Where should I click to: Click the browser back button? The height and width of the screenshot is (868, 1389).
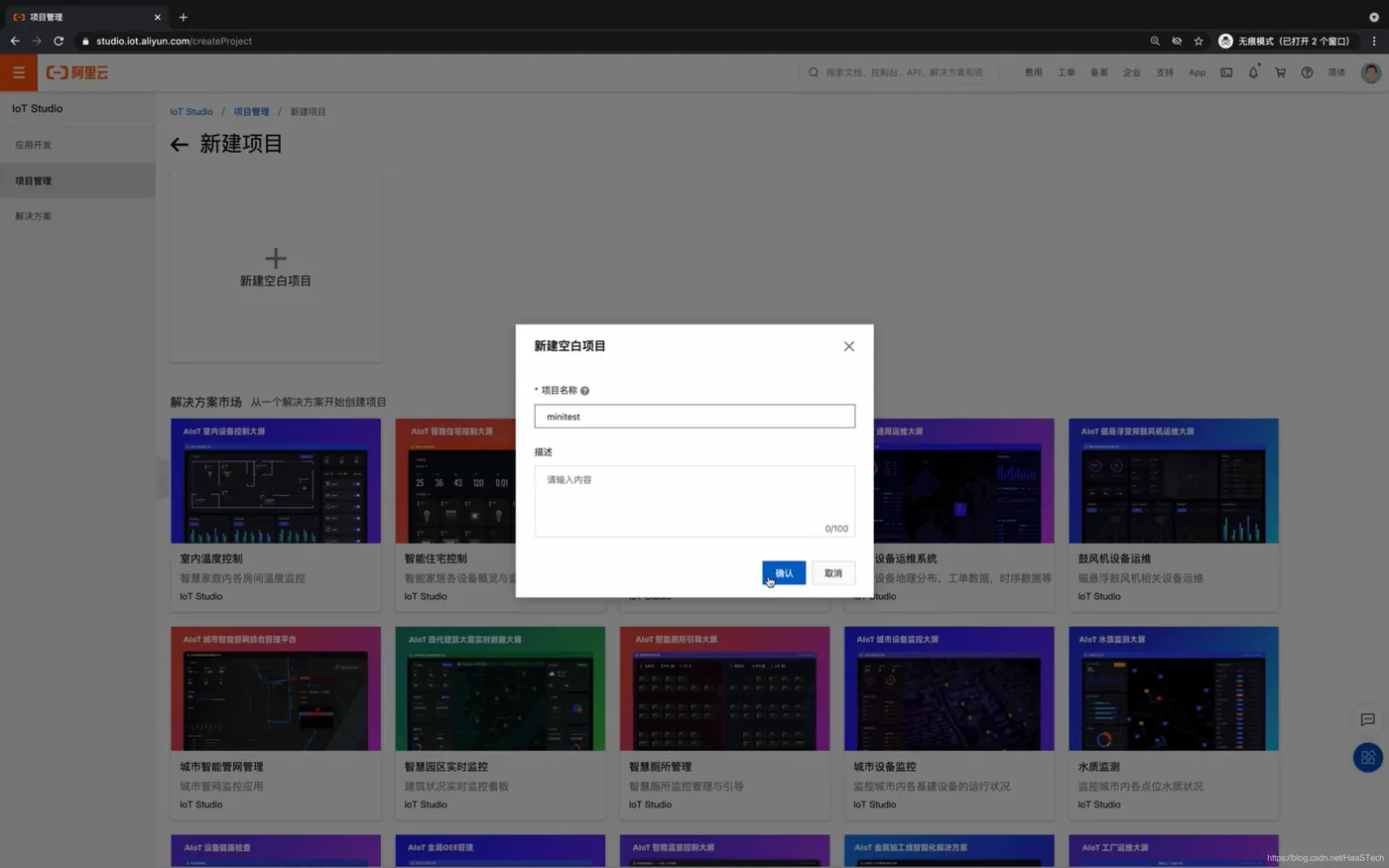(15, 41)
